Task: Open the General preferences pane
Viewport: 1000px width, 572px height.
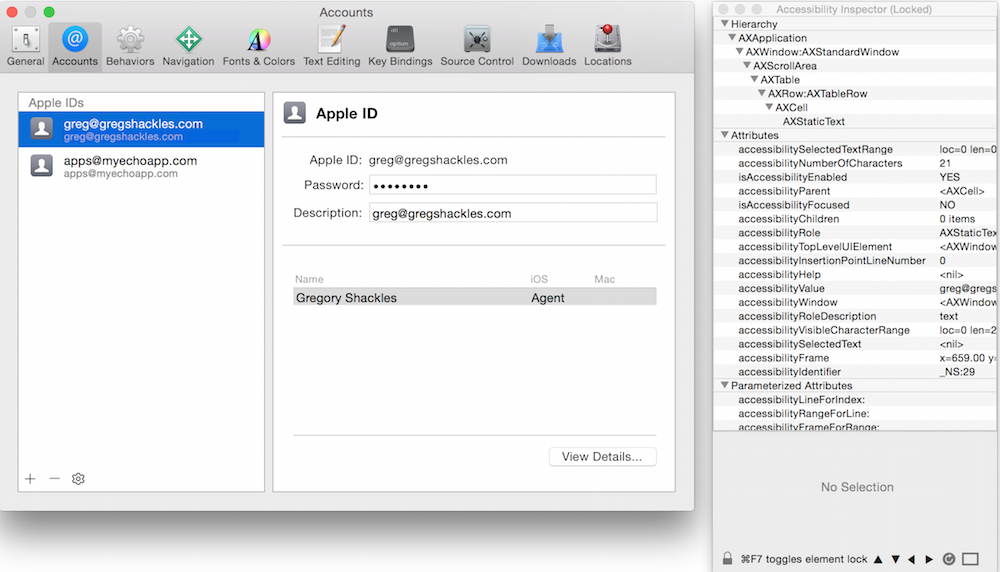Action: (x=26, y=47)
